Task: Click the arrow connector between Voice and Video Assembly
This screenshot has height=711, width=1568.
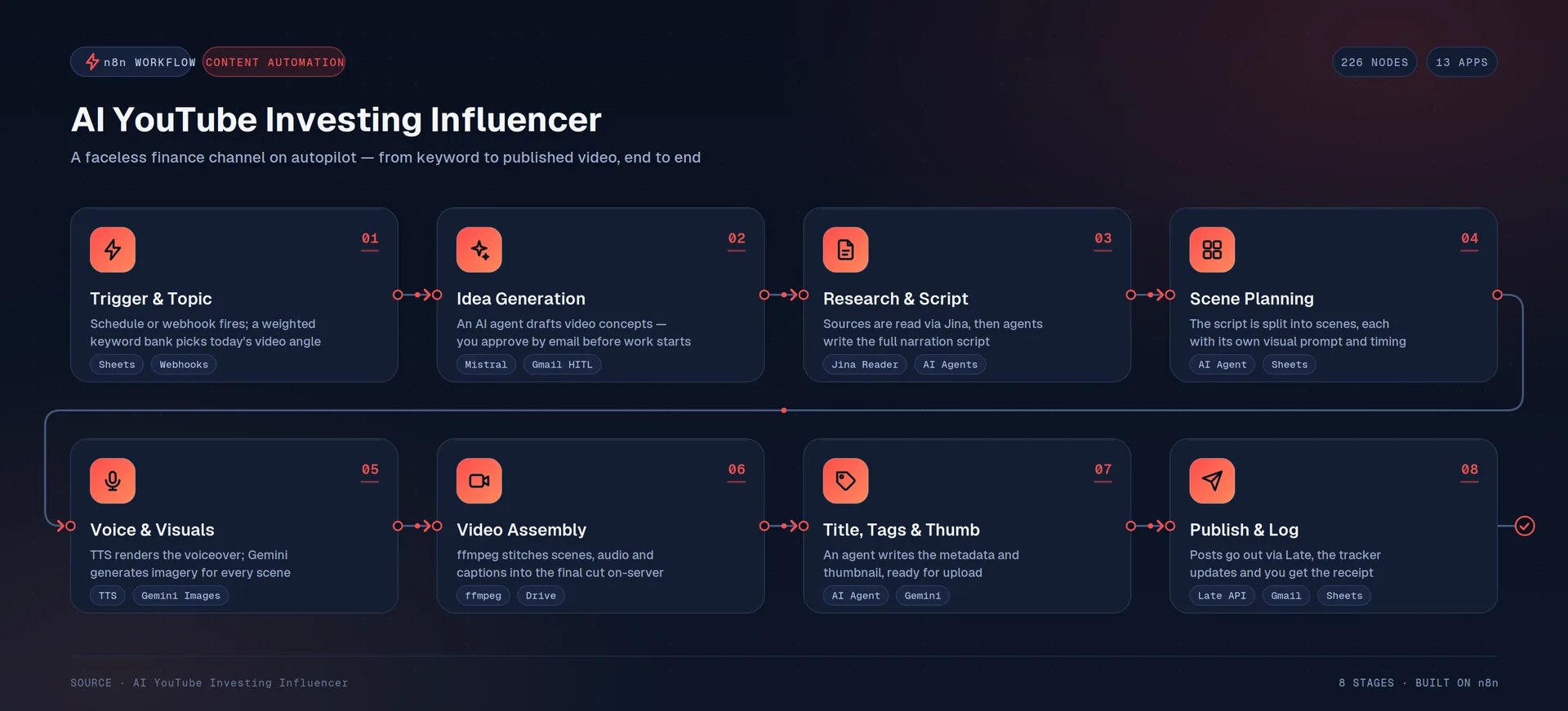Action: (x=417, y=526)
